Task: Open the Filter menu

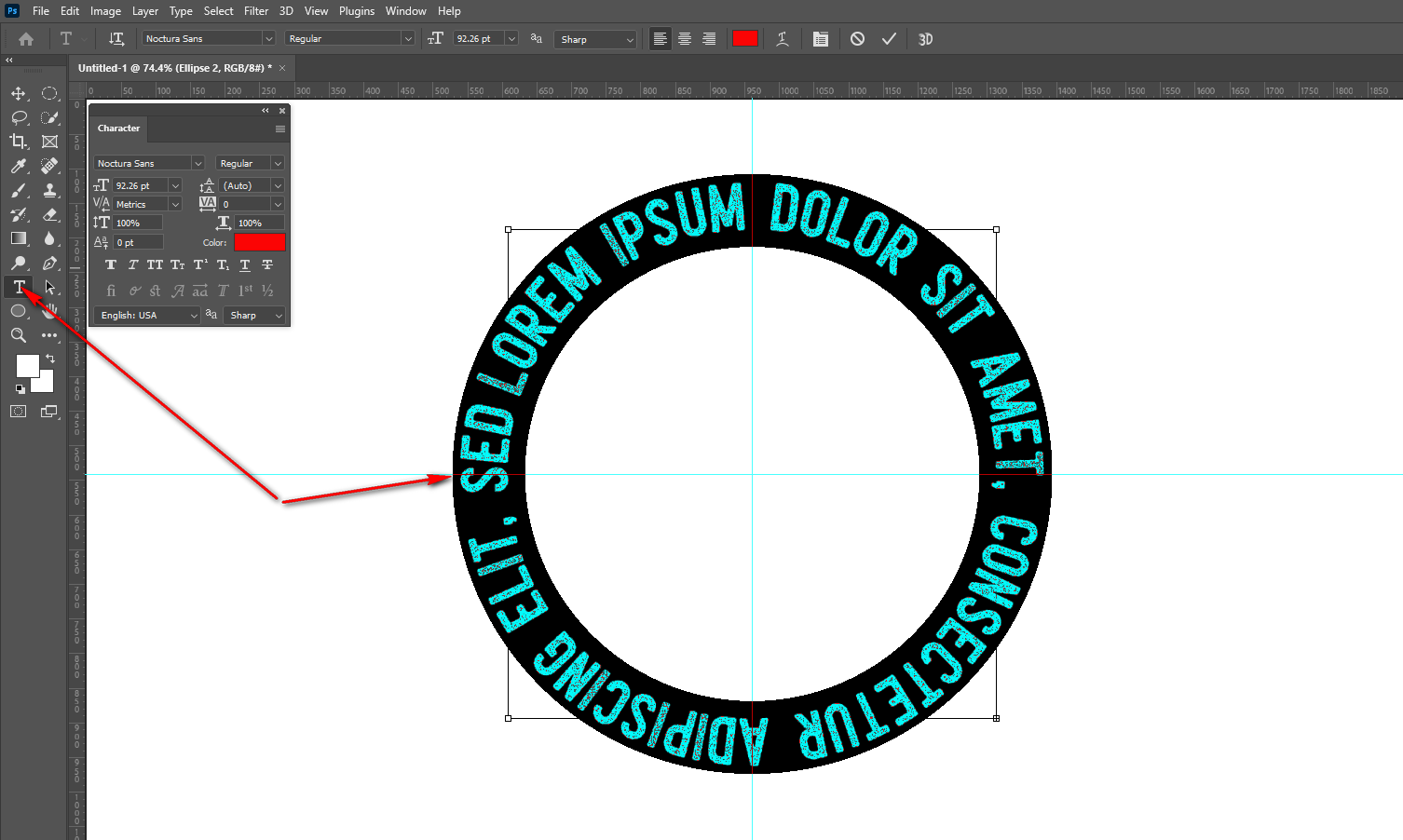Action: click(256, 11)
